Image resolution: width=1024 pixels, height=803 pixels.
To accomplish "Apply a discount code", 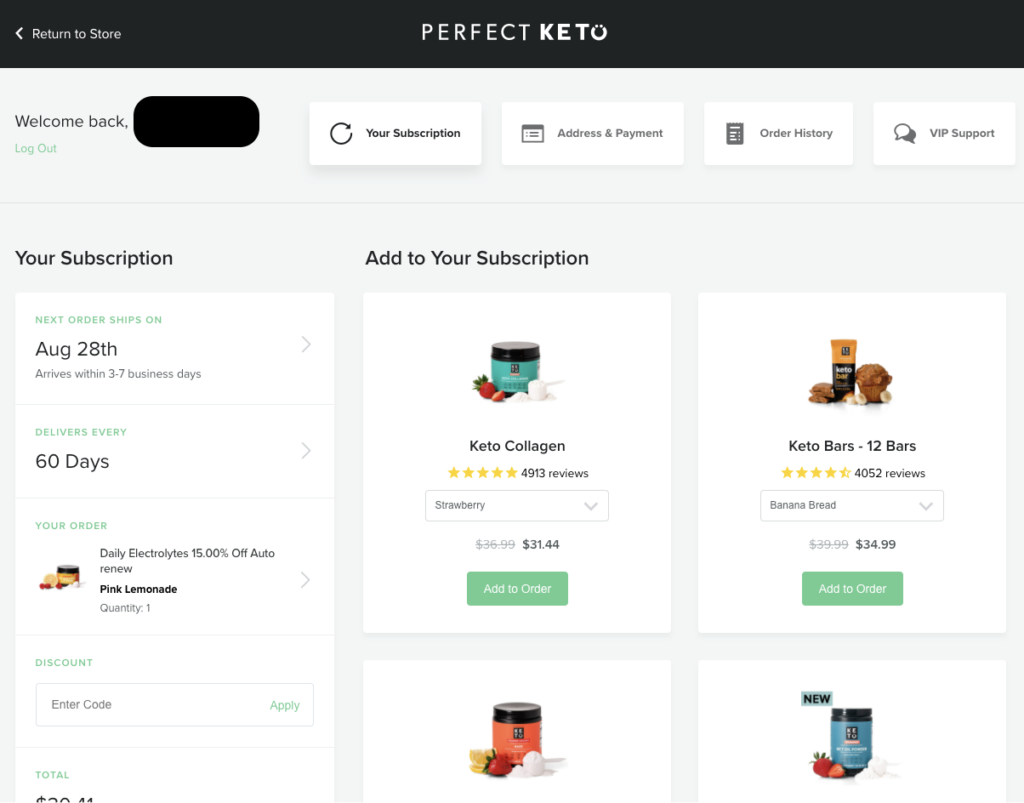I will point(284,704).
